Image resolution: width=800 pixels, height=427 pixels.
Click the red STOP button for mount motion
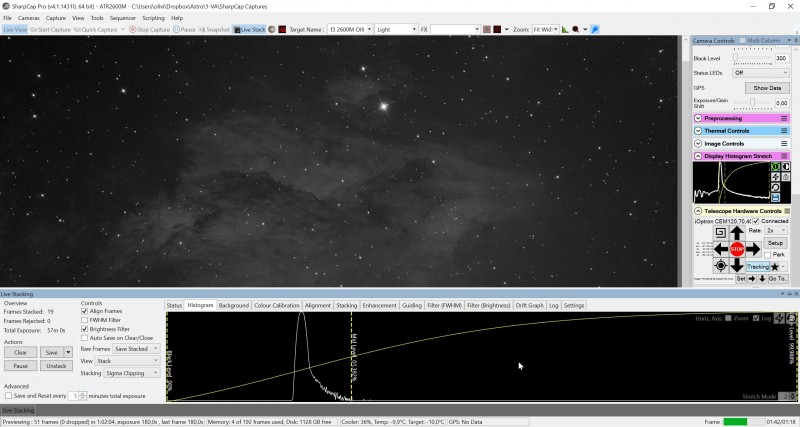pos(737,249)
